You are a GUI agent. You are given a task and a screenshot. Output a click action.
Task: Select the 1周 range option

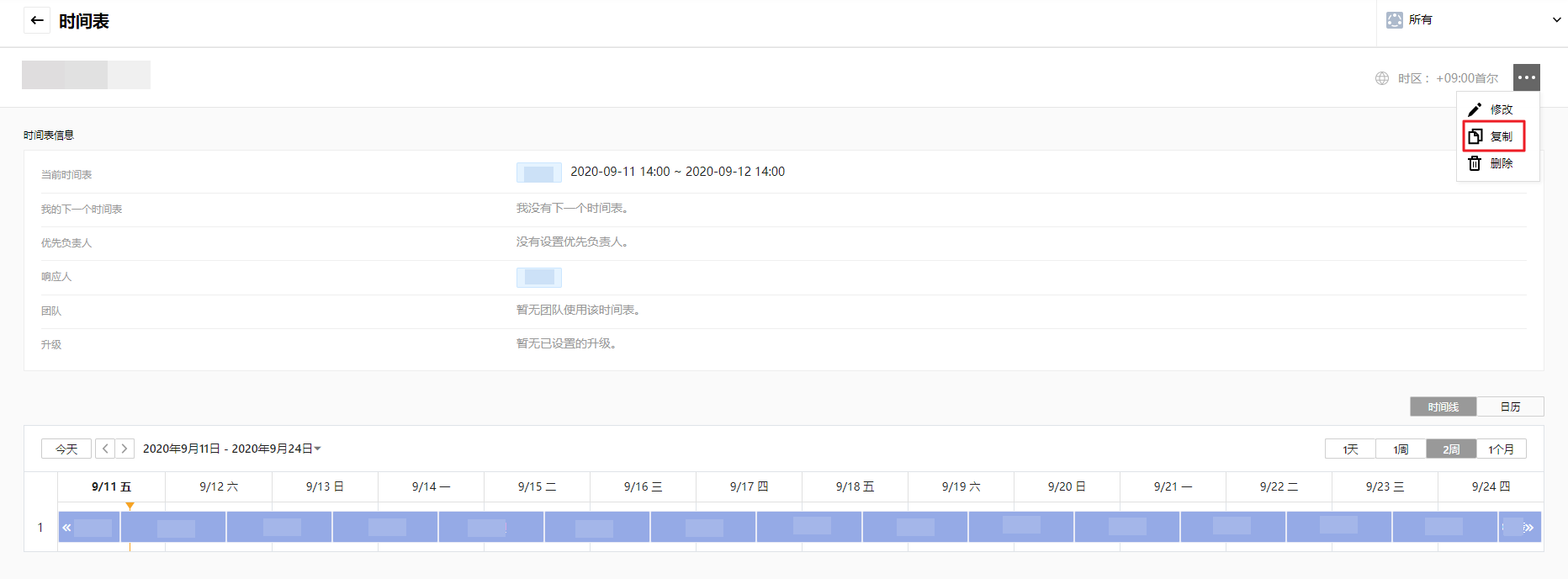pos(1401,449)
